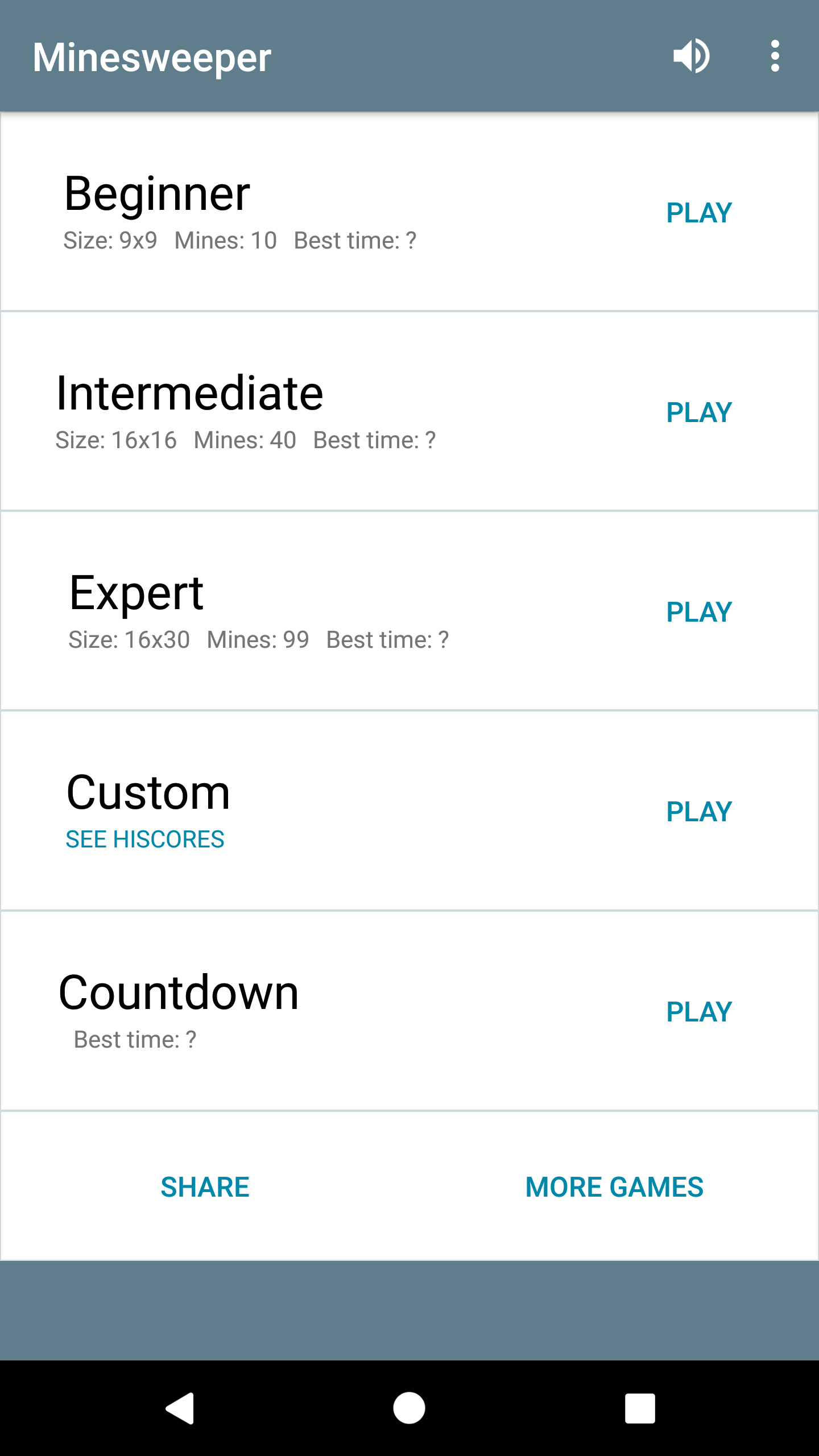Viewport: 819px width, 1456px height.
Task: Play the Beginner 9x9 game
Action: coord(698,213)
